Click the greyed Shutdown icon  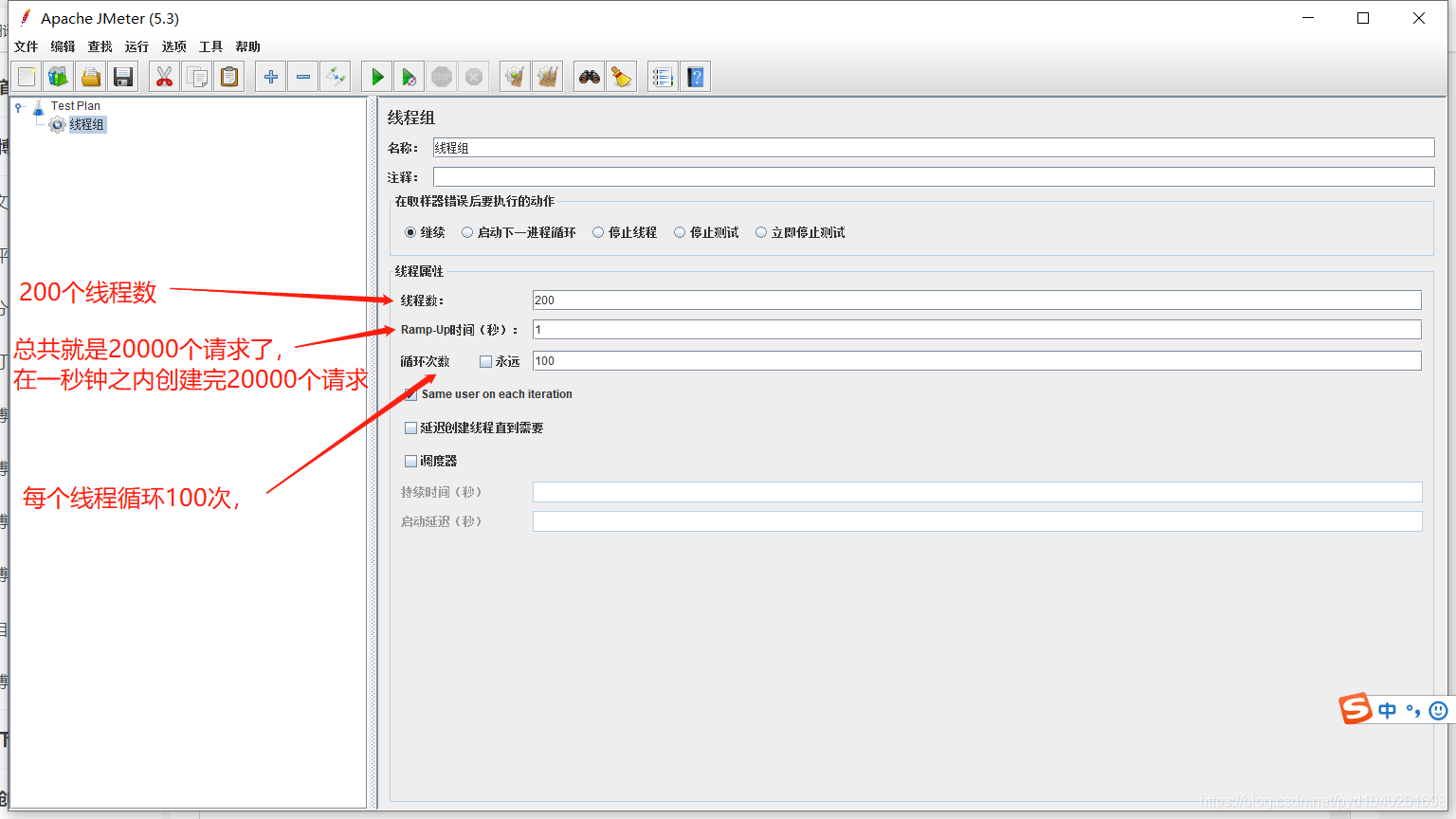[x=474, y=77]
